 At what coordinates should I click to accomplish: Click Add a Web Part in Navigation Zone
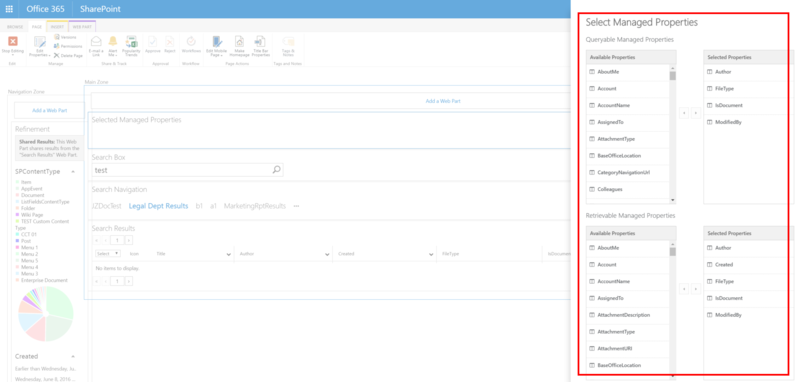pos(49,110)
